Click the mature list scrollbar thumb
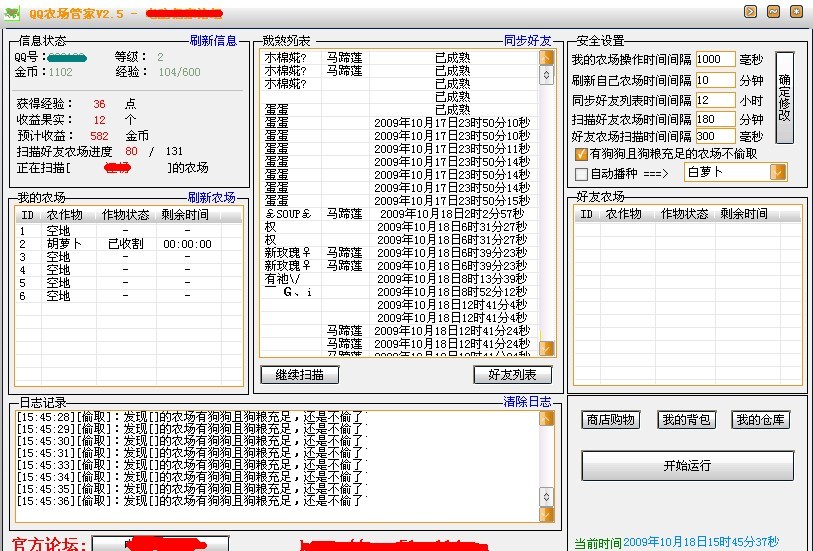The width and height of the screenshot is (813, 551). point(546,76)
